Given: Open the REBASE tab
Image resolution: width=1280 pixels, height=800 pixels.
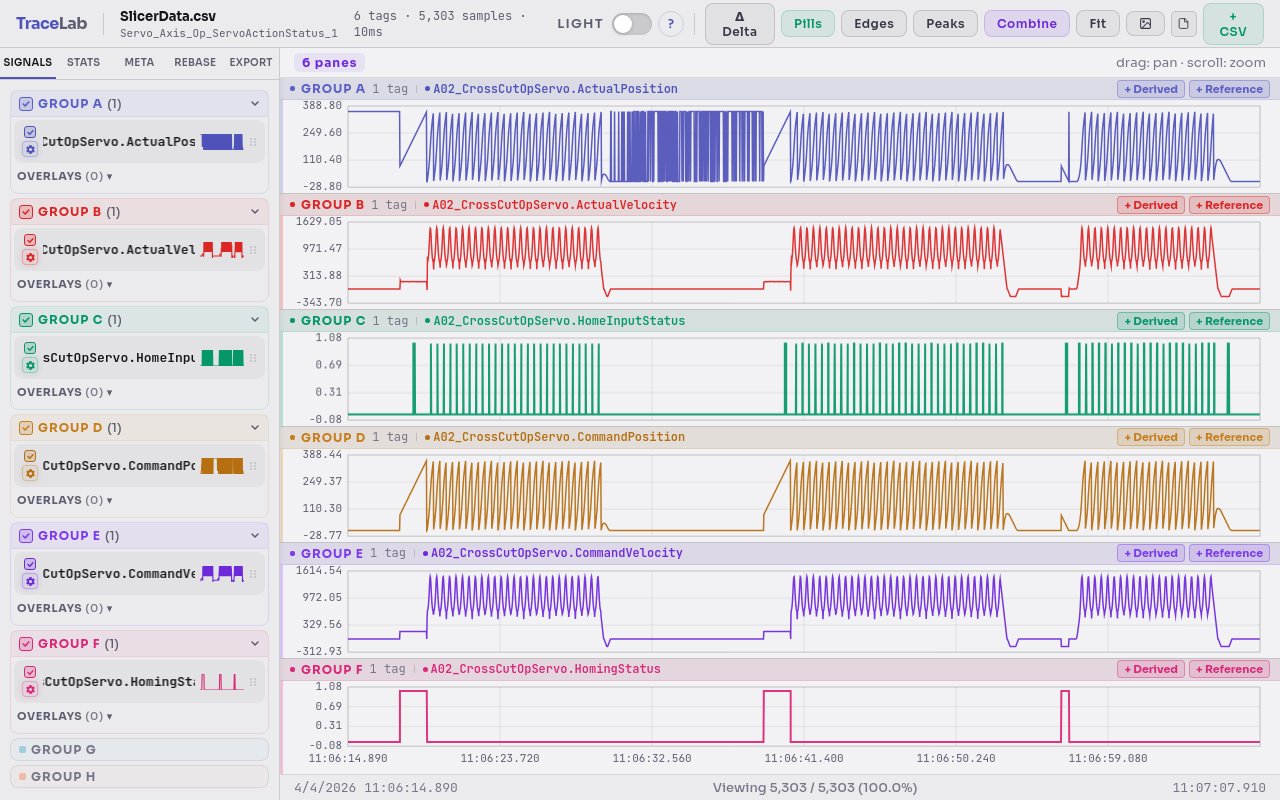Looking at the screenshot, I should click(x=195, y=62).
